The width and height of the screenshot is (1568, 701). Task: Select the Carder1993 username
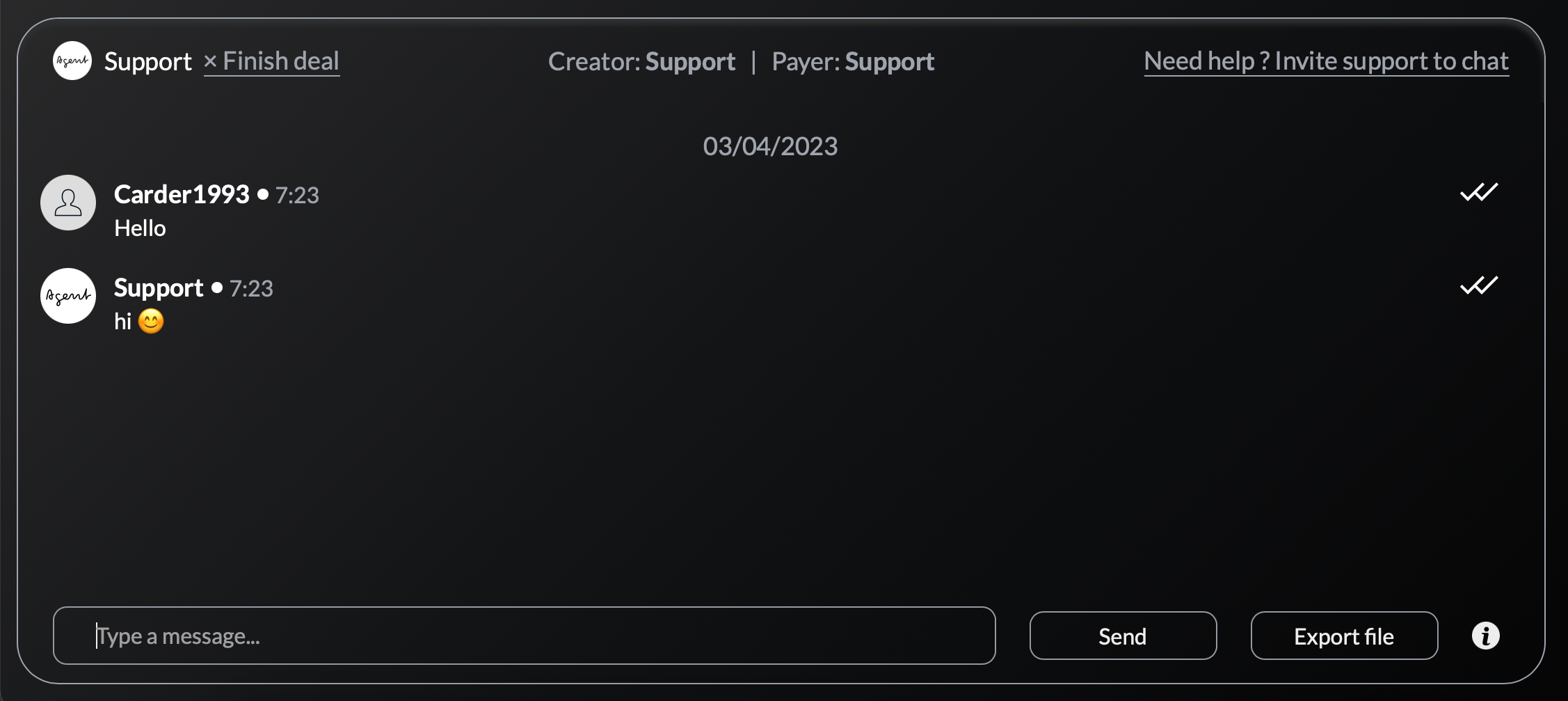[x=182, y=194]
